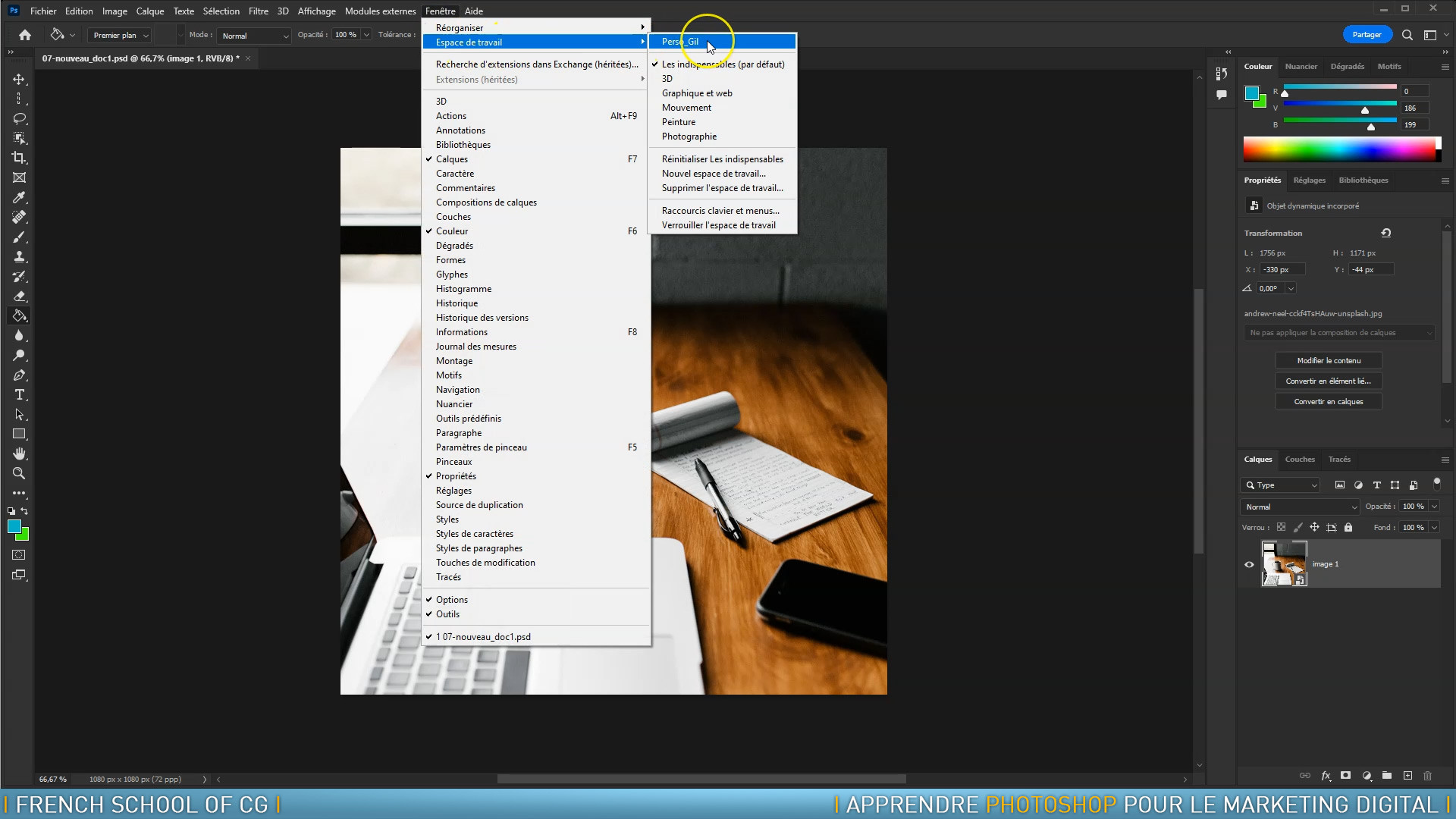Click the new layer icon in Calques panel
Viewport: 1456px width, 819px height.
coord(1407,776)
